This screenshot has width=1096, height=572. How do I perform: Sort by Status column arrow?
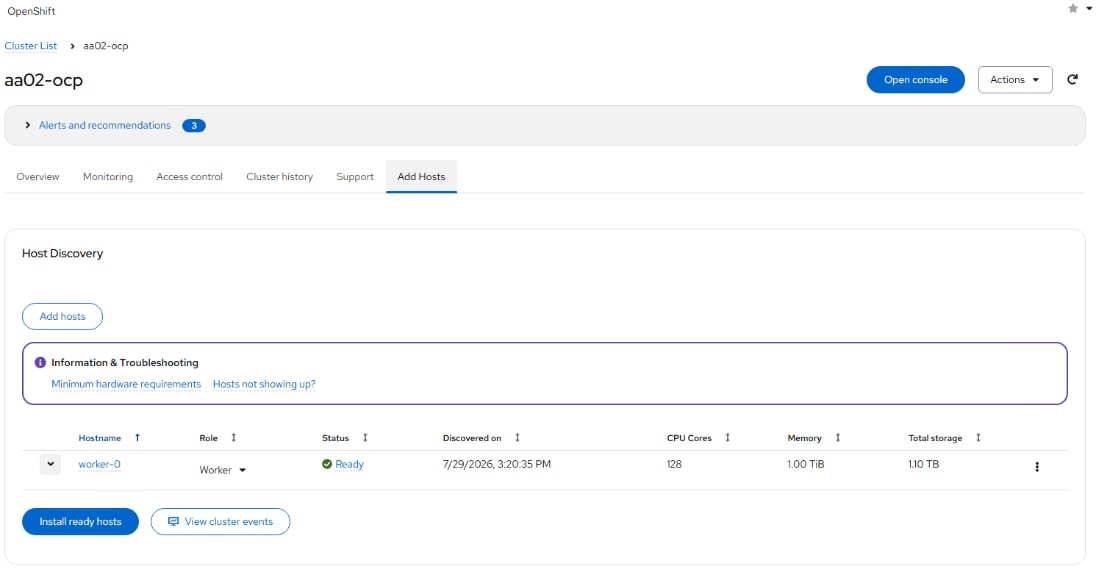[365, 438]
